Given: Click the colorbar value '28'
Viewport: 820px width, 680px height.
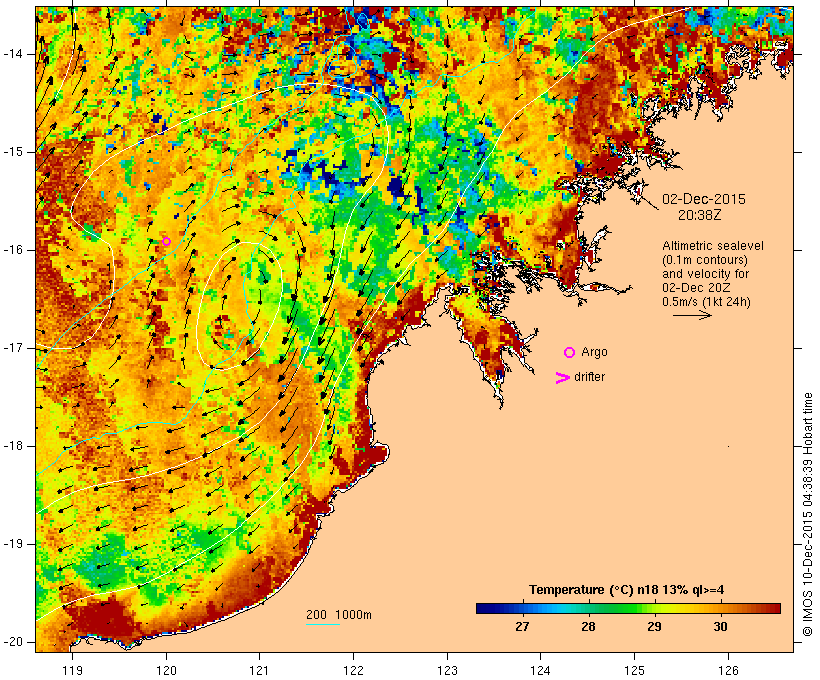Looking at the screenshot, I should click(x=588, y=626).
